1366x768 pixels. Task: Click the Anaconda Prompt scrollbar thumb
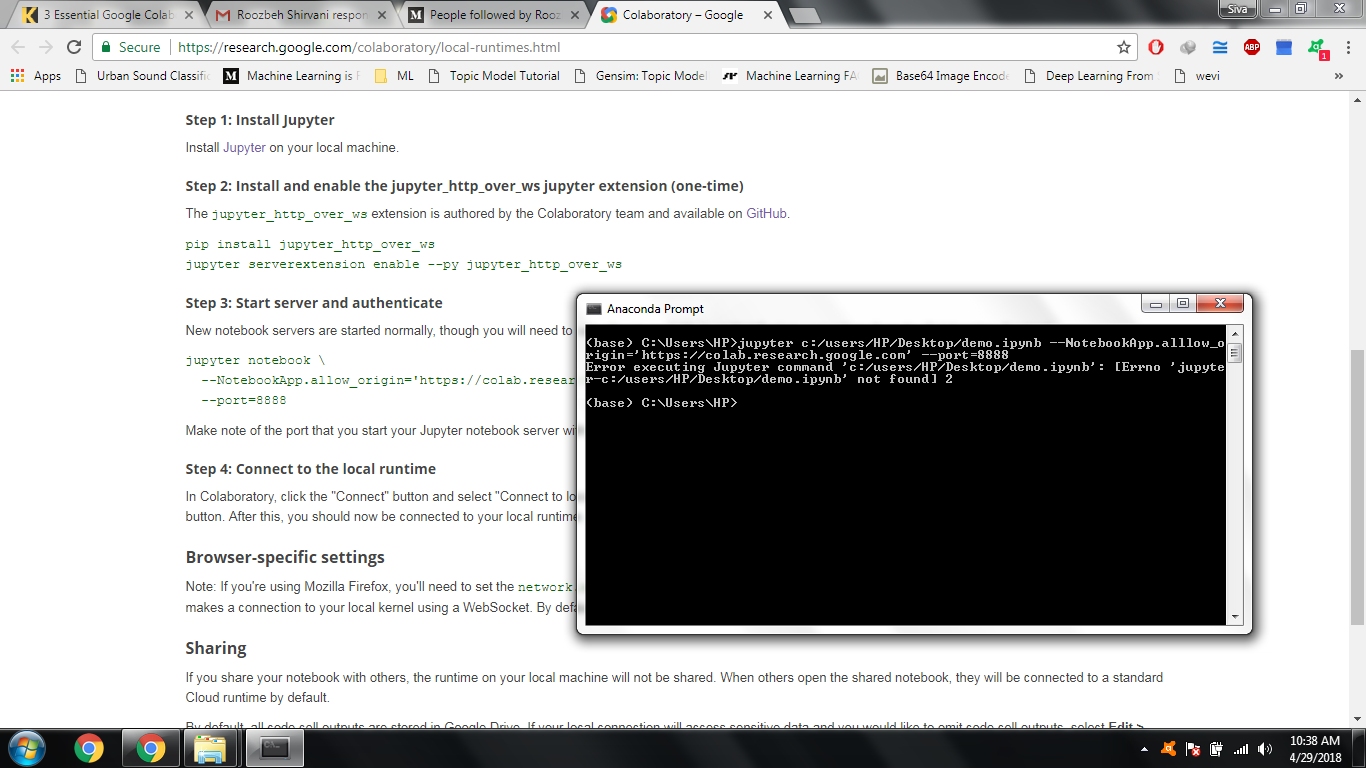click(x=1234, y=352)
